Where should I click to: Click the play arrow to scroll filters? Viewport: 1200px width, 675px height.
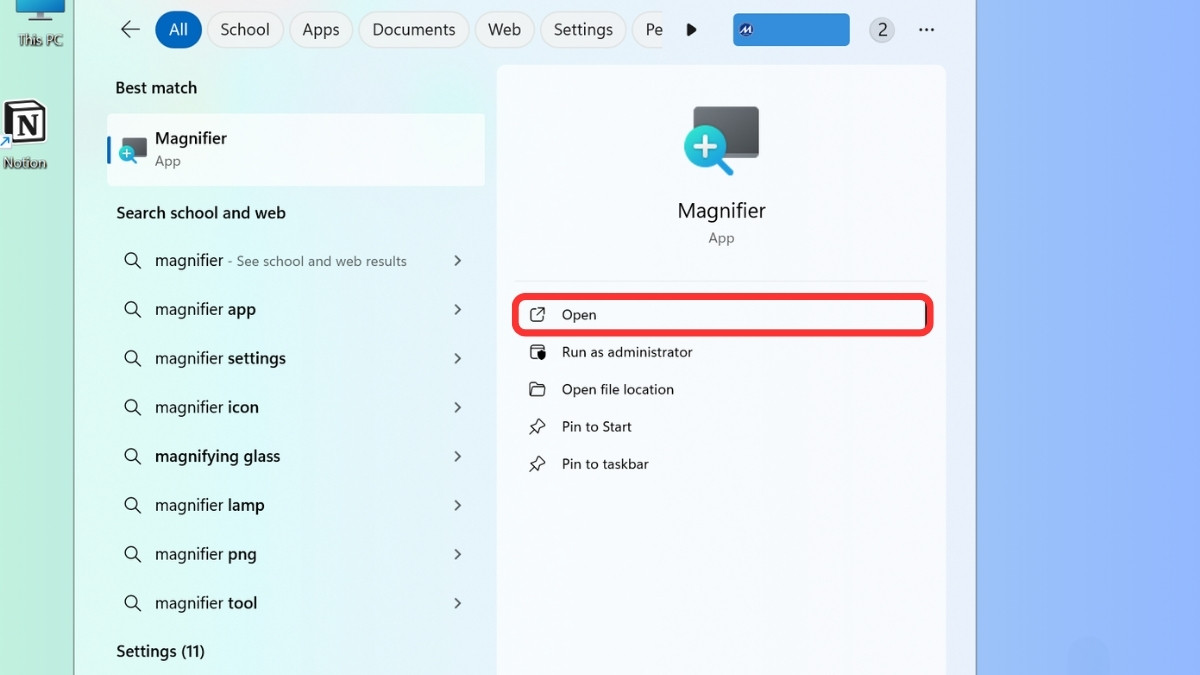[691, 30]
